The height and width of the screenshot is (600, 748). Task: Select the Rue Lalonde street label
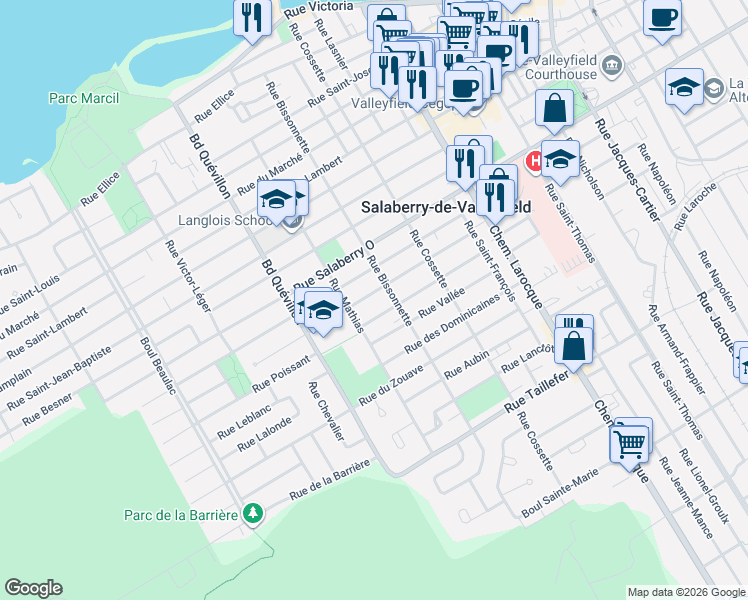(x=265, y=434)
